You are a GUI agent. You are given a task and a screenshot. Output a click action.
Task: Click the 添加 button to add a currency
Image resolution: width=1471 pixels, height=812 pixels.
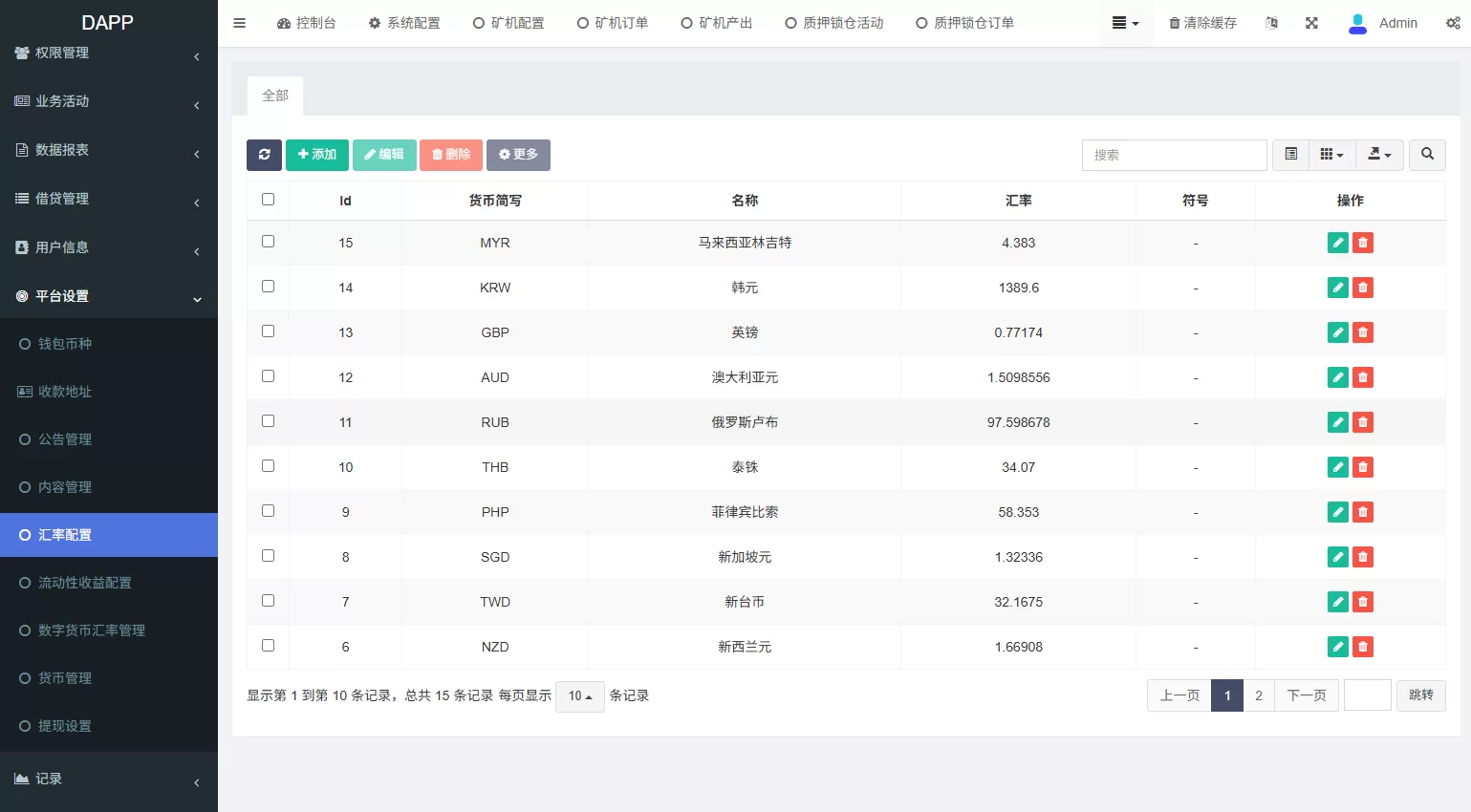point(317,155)
